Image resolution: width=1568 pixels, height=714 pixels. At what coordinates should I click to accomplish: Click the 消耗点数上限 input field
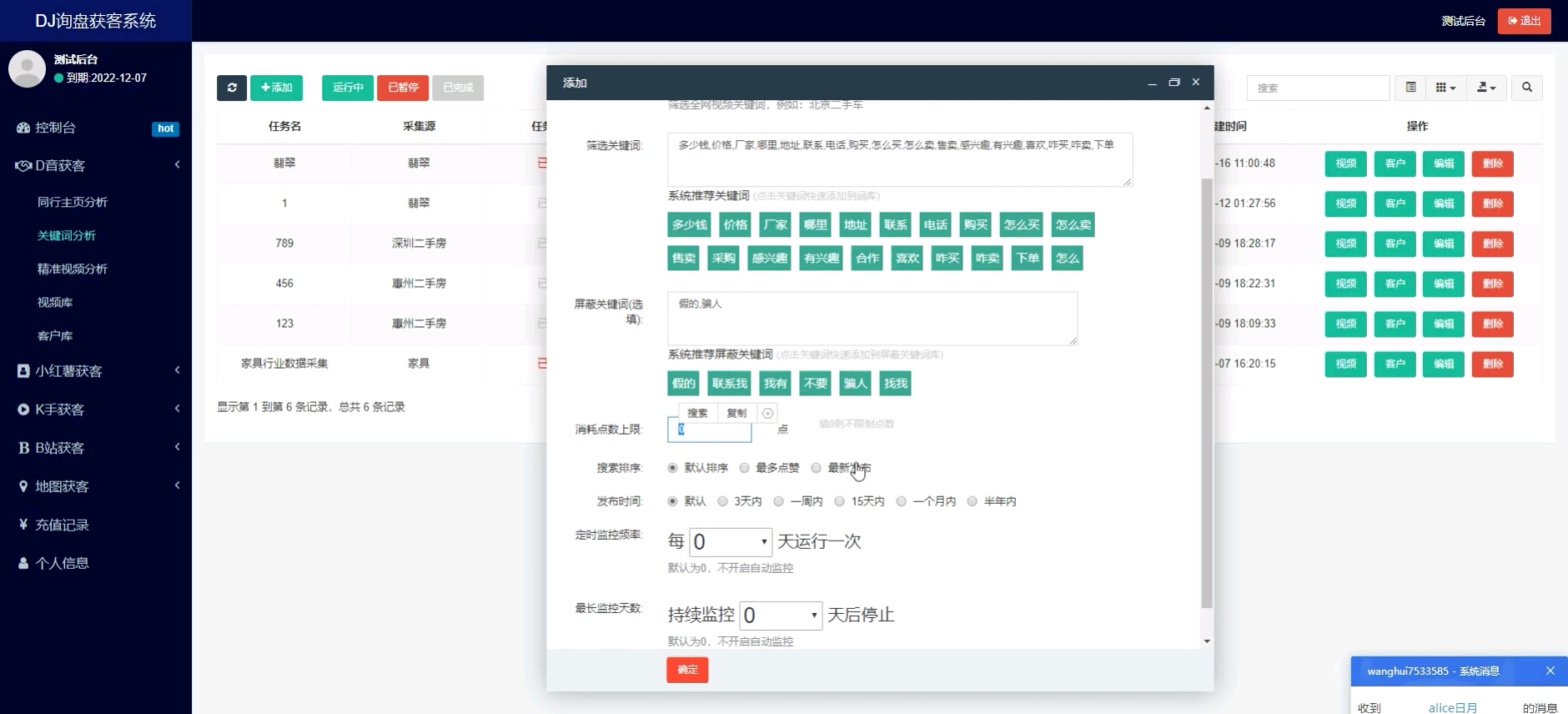709,430
